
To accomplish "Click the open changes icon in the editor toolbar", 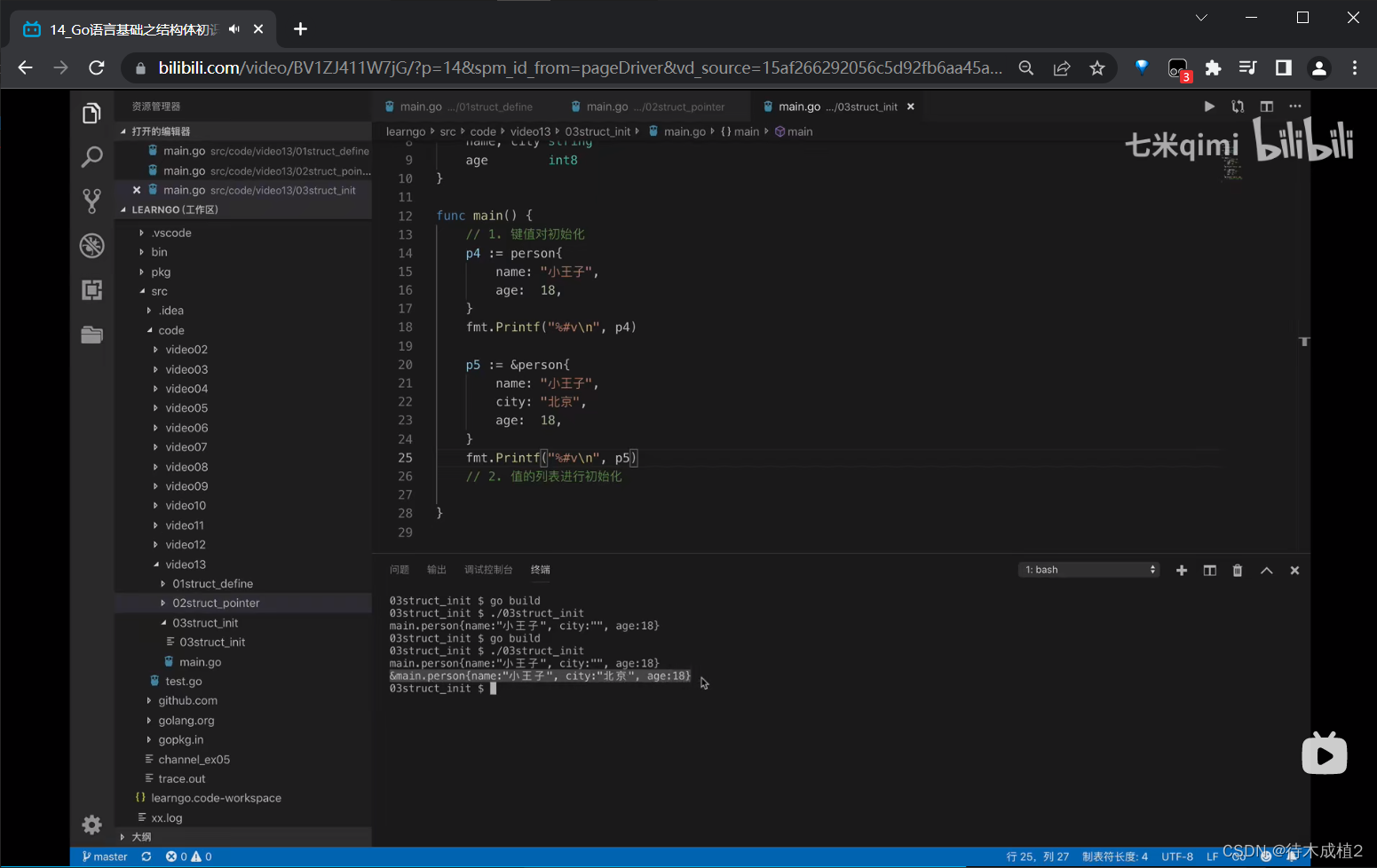I will [x=1238, y=107].
